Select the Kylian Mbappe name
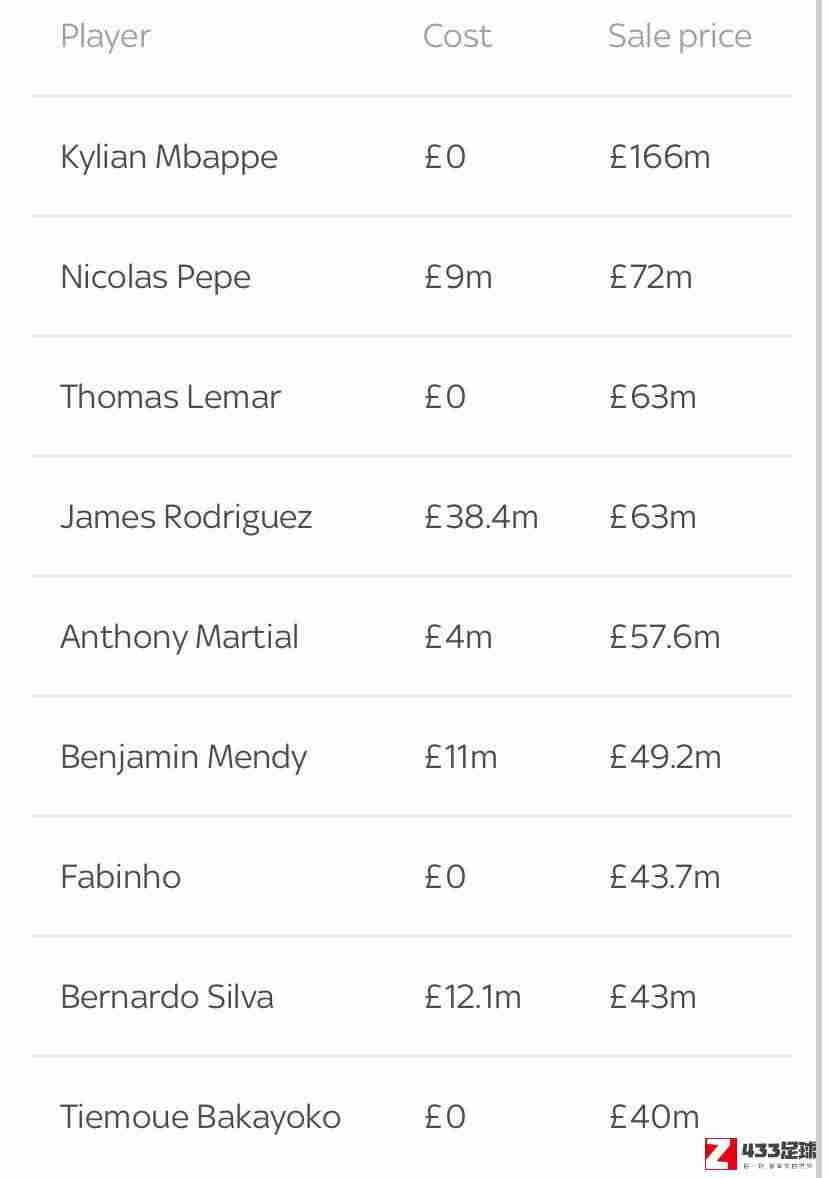The height and width of the screenshot is (1178, 828). [x=169, y=158]
